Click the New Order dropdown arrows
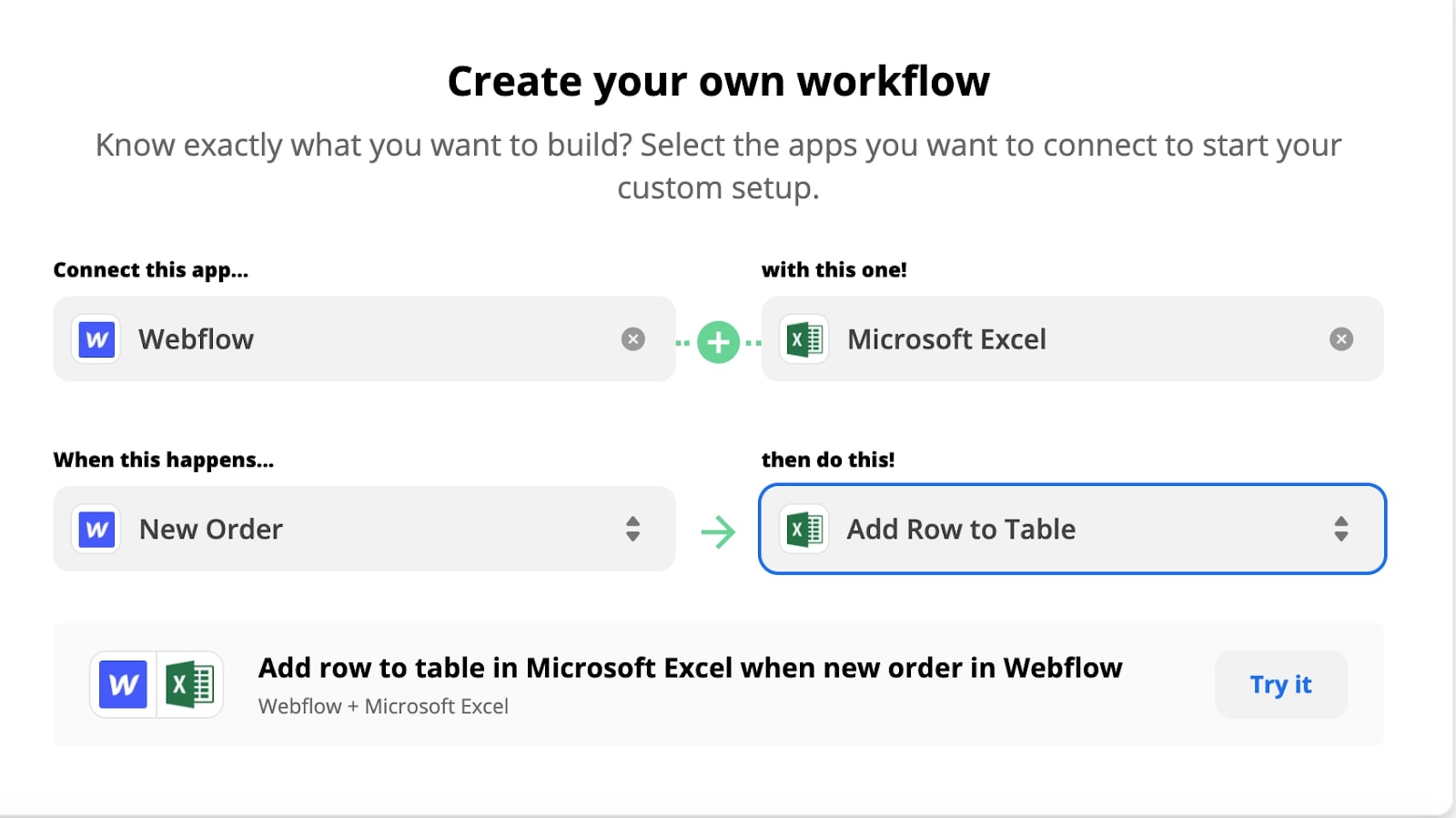The height and width of the screenshot is (818, 1456). click(x=633, y=529)
